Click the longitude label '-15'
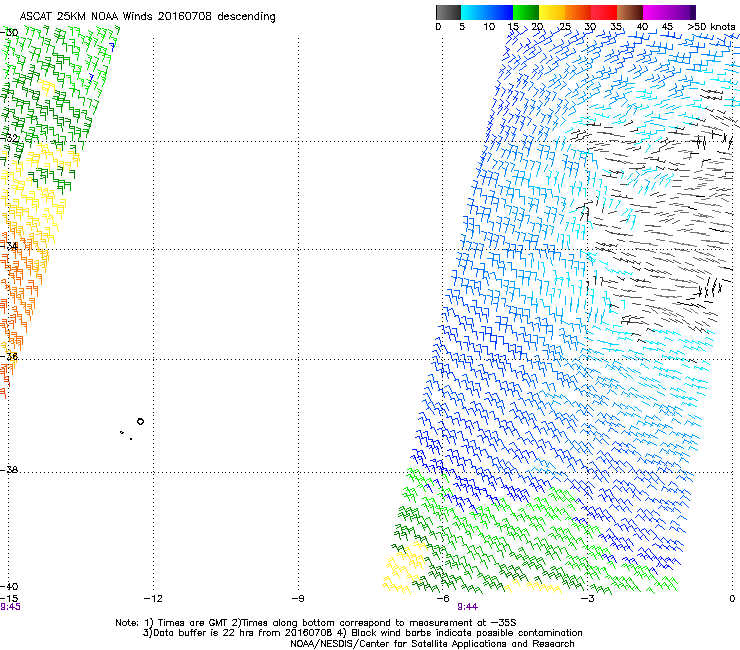The height and width of the screenshot is (650, 740). [x=9, y=599]
